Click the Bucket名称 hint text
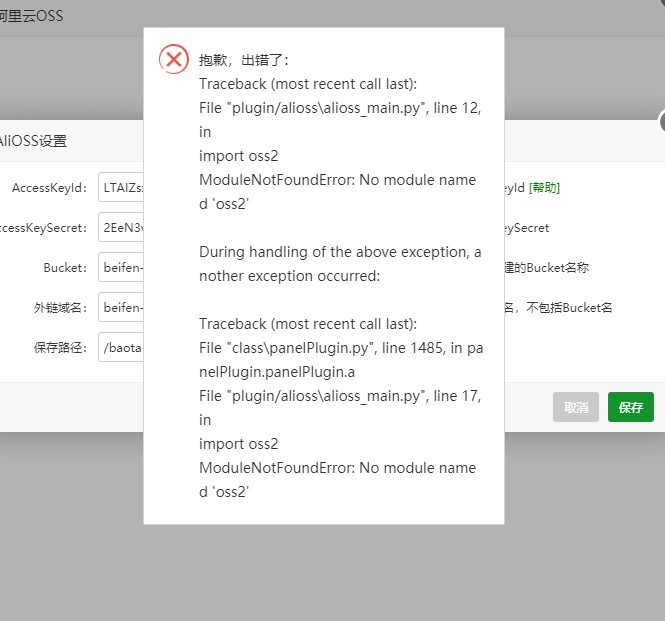The height and width of the screenshot is (621, 665). (547, 268)
